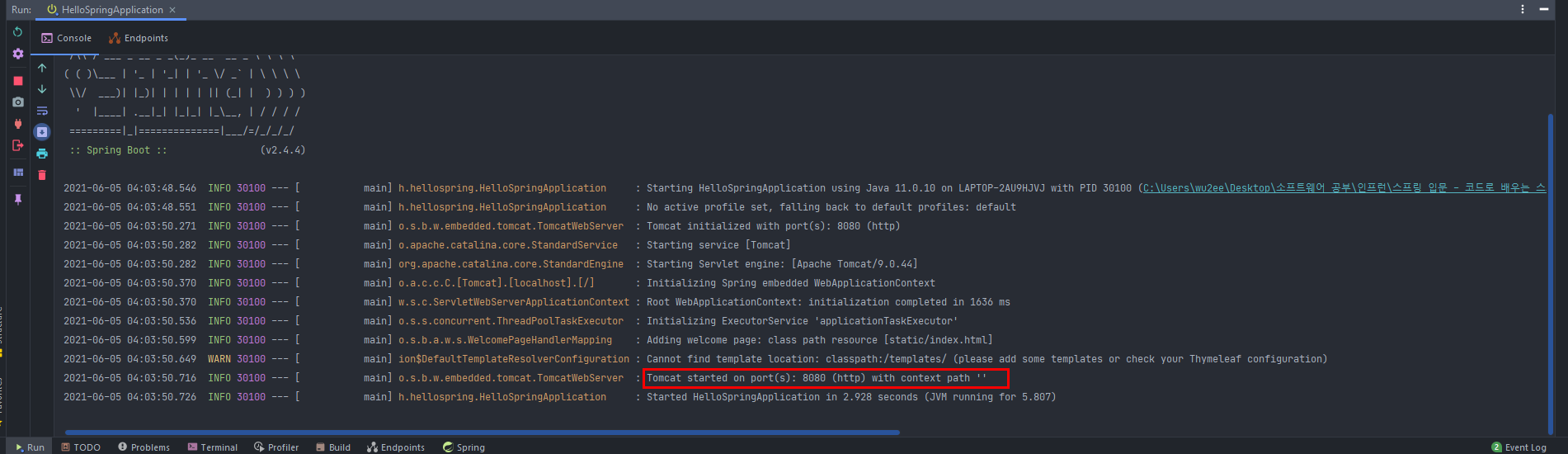Click 'No active profile set' log message
Image resolution: width=1568 pixels, height=454 pixels.
(831, 207)
